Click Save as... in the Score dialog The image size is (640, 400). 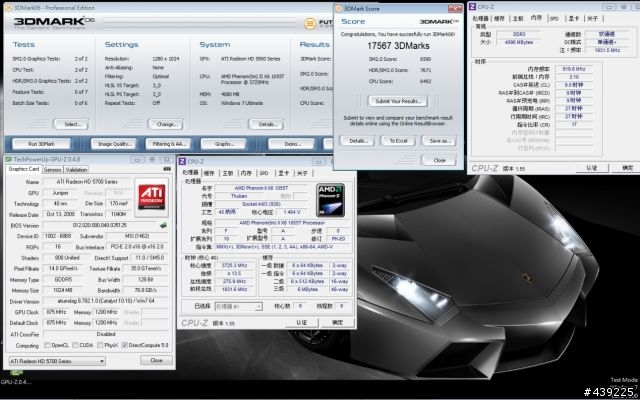439,141
